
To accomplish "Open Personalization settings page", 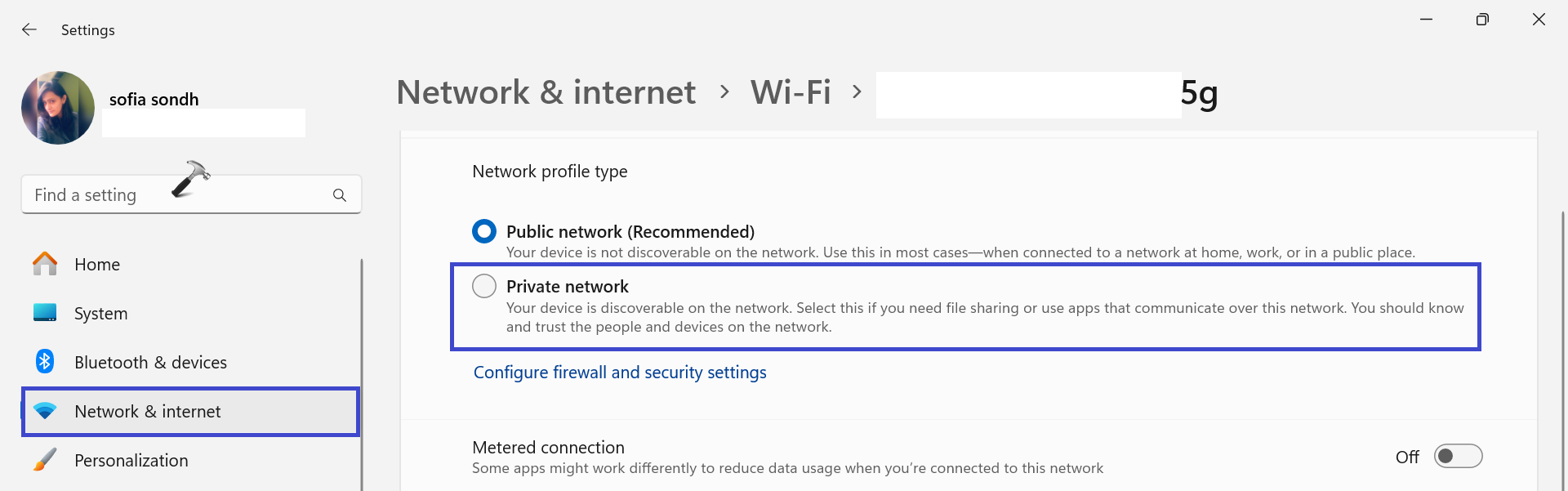I will (x=131, y=461).
